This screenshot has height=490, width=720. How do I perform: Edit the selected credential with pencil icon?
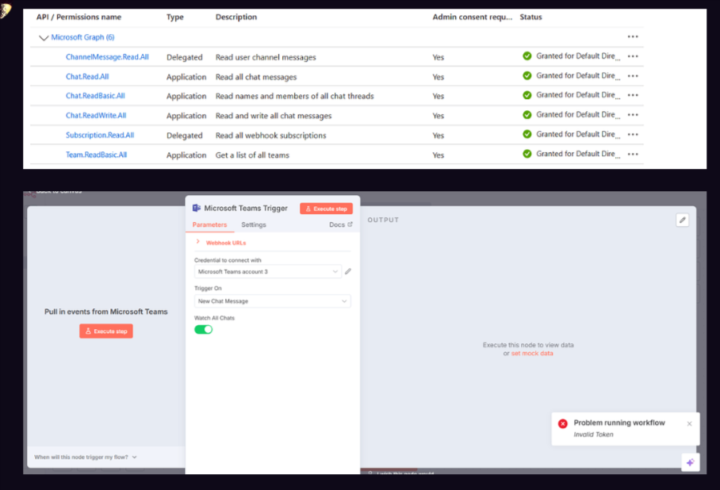point(348,271)
